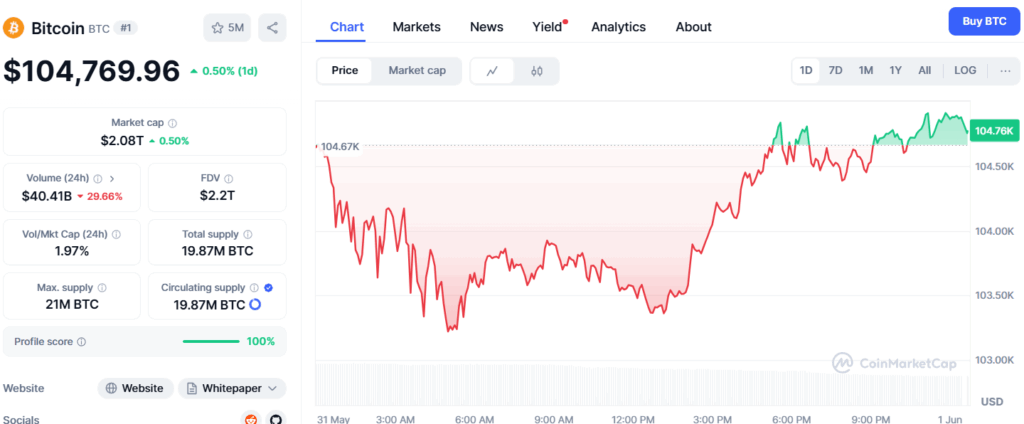This screenshot has height=424, width=1024.
Task: Click the verified badge by Circulating supply
Action: tap(268, 287)
